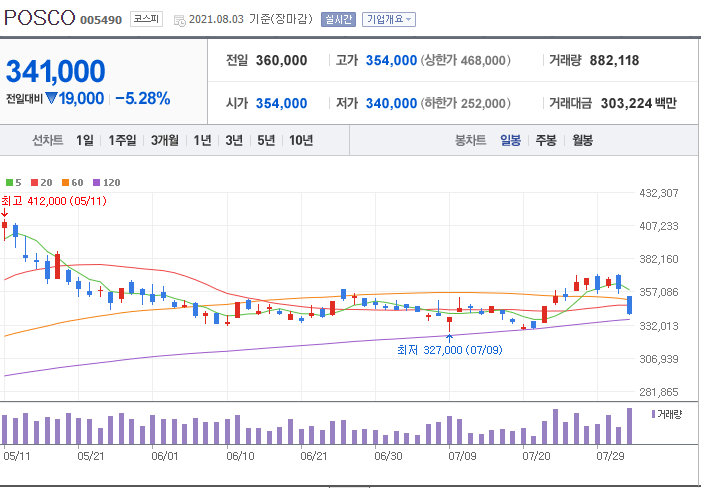The image size is (701, 488).
Task: Click the 281,865 price axis label
Action: tap(659, 392)
